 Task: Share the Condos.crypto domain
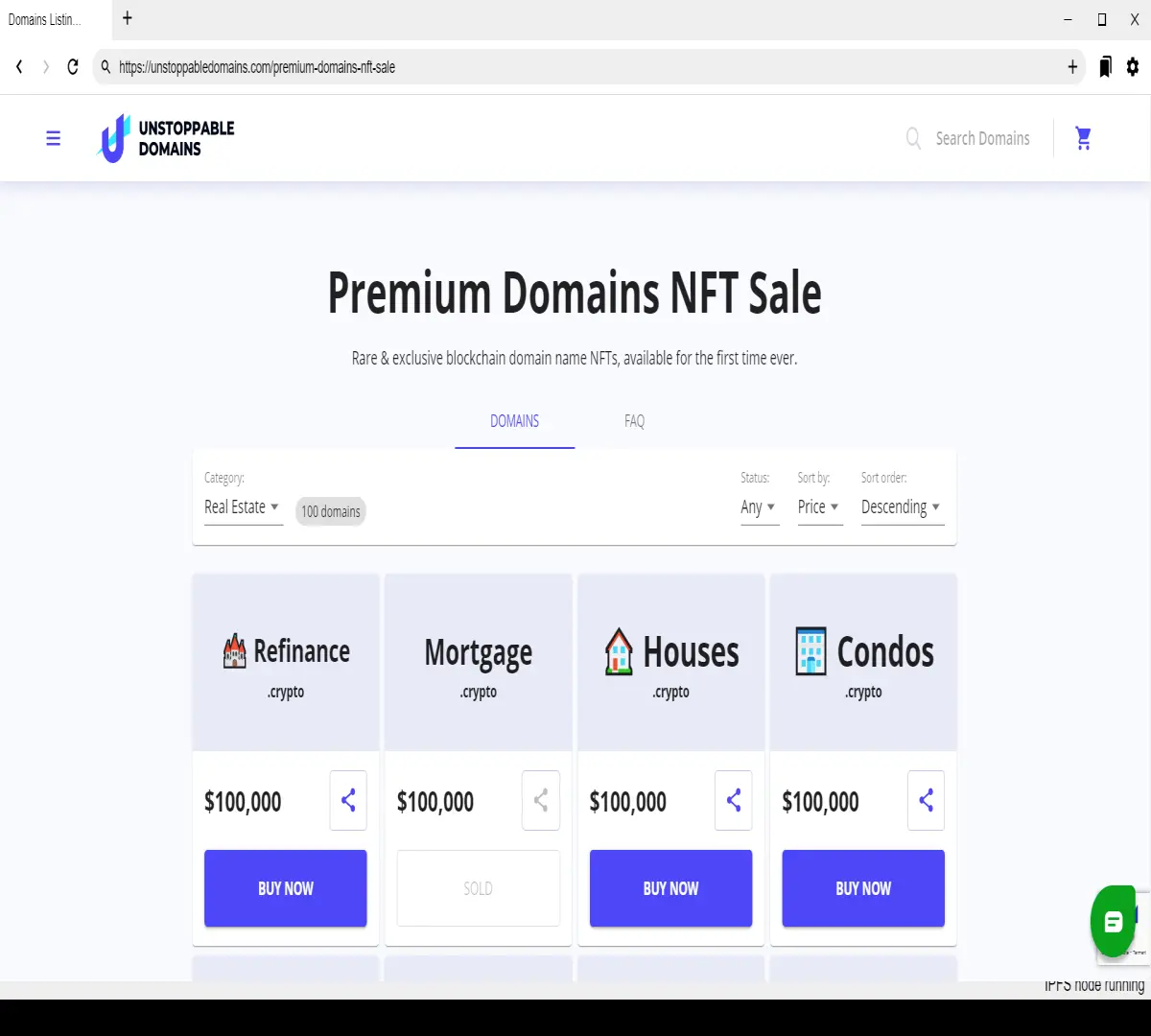pos(927,800)
